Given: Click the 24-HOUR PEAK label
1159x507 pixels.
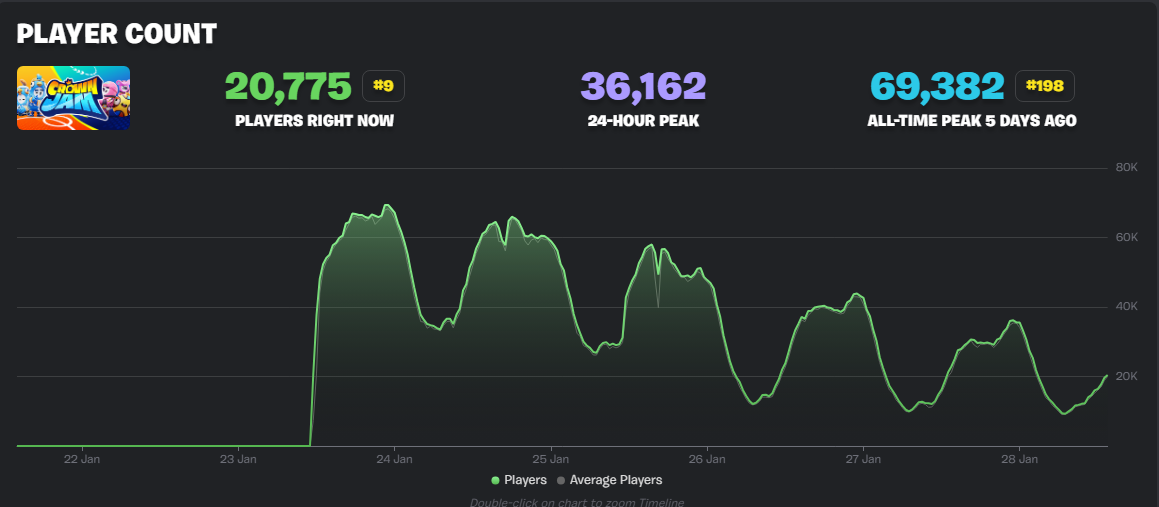Looking at the screenshot, I should pos(643,121).
